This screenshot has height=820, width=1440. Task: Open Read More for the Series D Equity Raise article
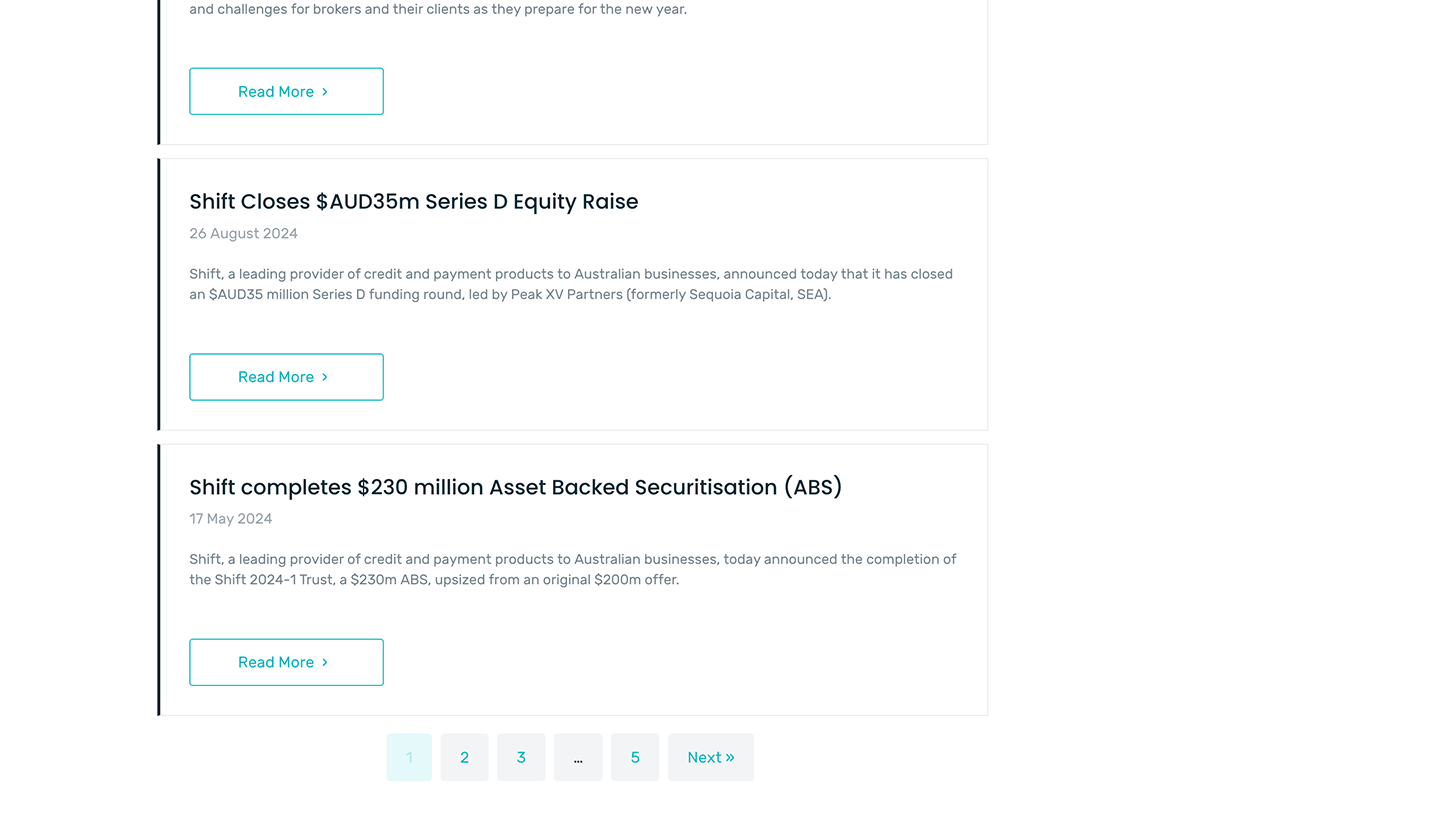point(286,377)
